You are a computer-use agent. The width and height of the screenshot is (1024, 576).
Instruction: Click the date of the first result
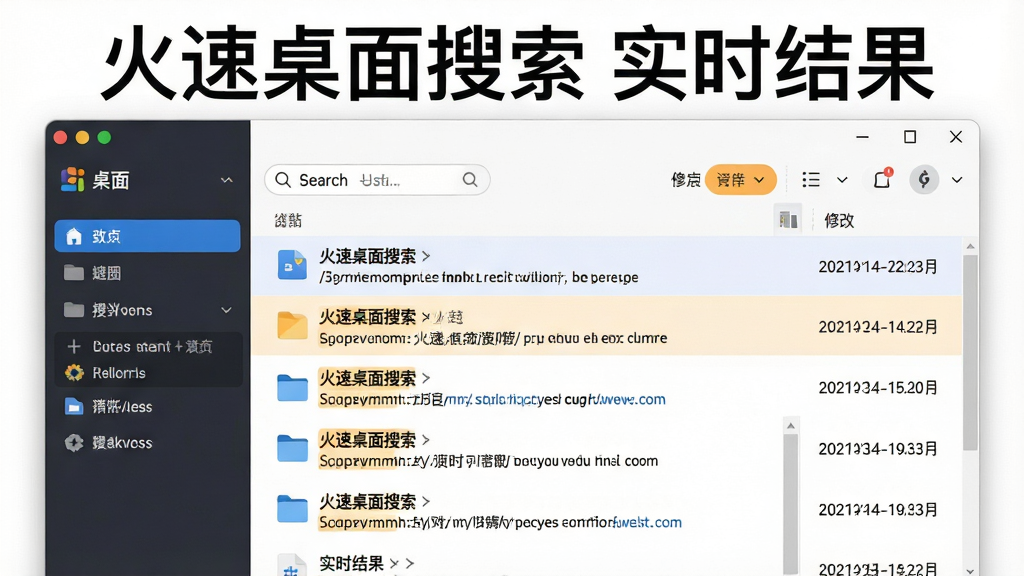coord(878,266)
